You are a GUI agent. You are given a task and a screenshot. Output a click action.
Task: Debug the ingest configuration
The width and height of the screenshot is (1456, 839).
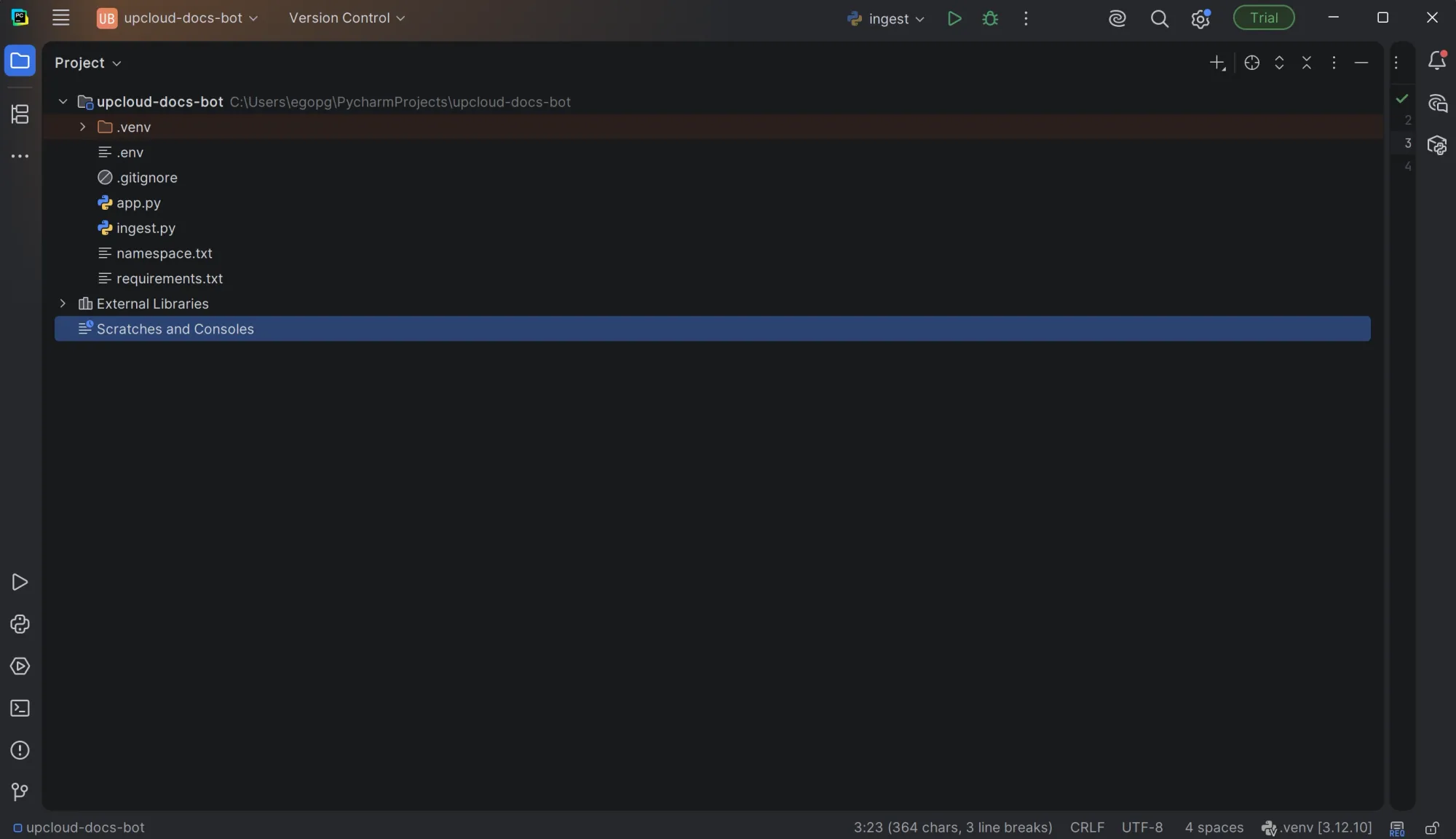[x=990, y=18]
